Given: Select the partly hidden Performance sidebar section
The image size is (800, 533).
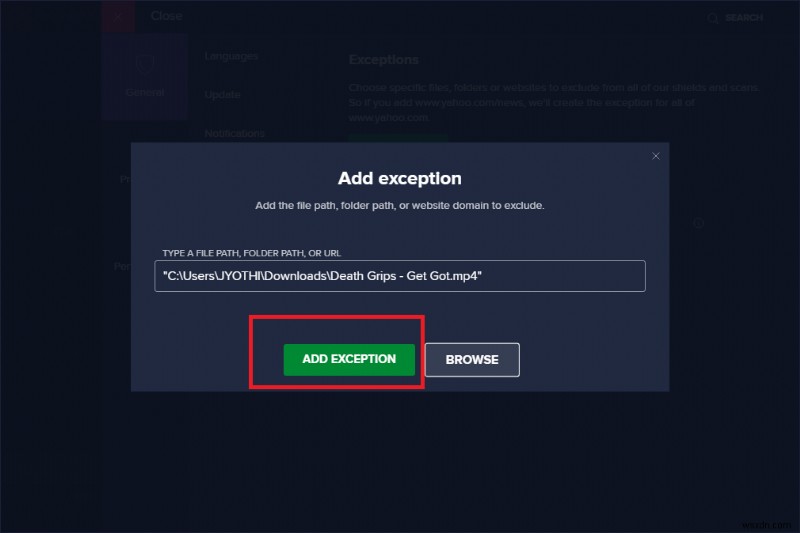Looking at the screenshot, I should tap(122, 267).
